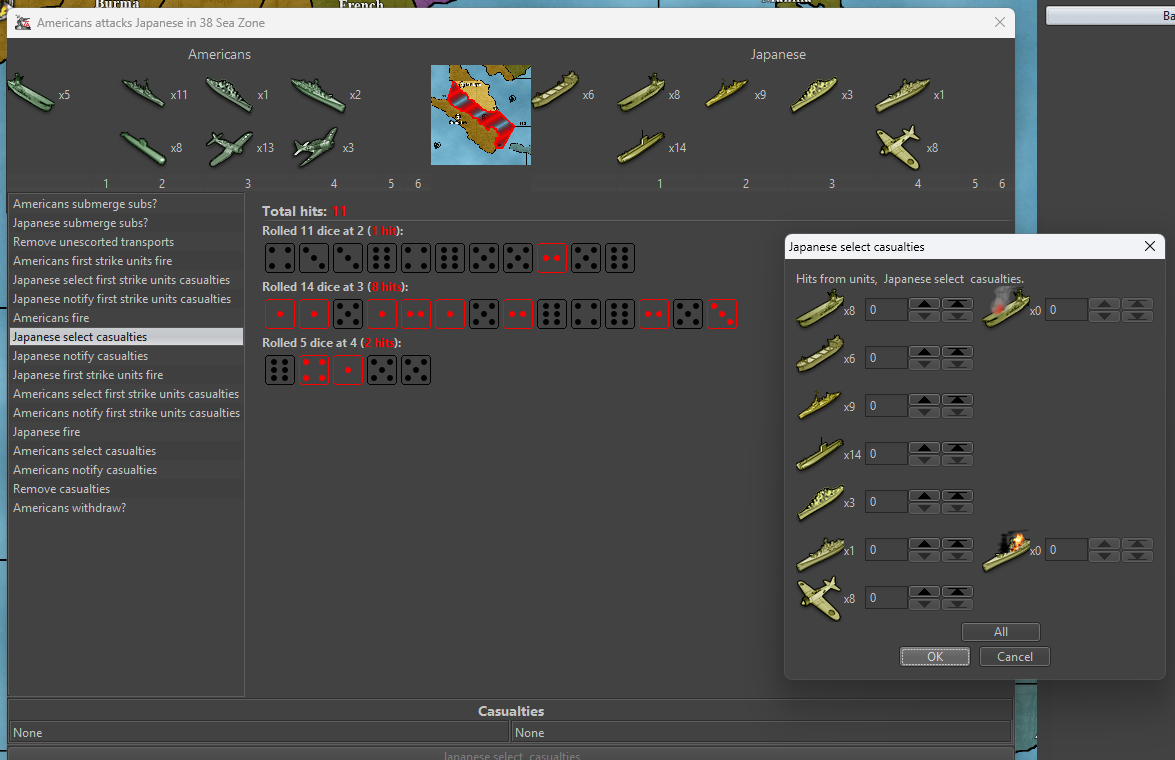Increase destroyer x9 casualties by one
Image resolution: width=1175 pixels, height=760 pixels.
click(925, 399)
